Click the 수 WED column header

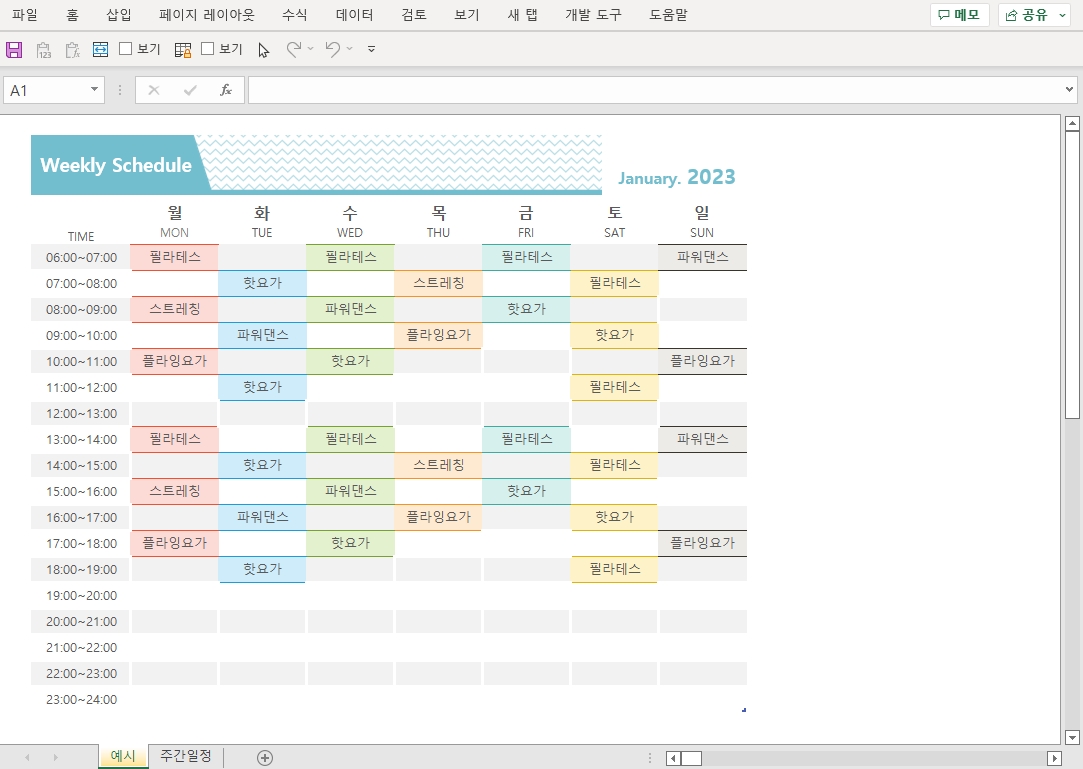point(350,221)
